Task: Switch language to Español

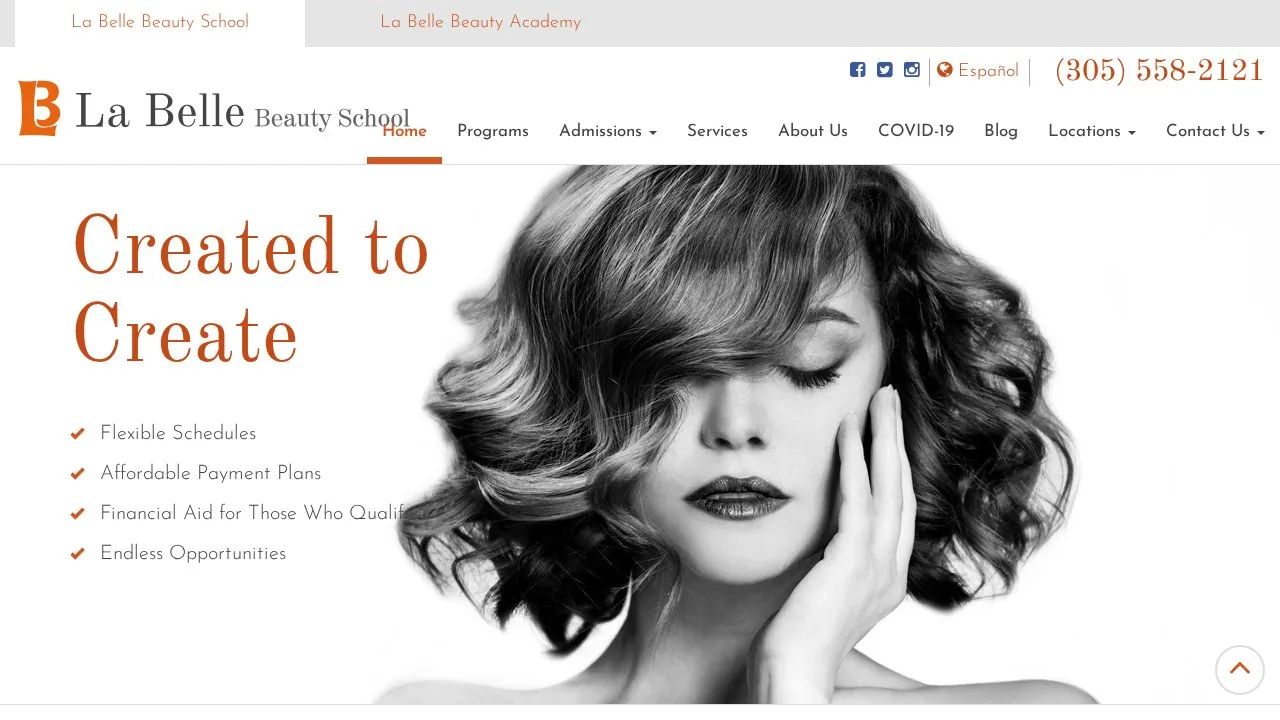Action: 988,71
